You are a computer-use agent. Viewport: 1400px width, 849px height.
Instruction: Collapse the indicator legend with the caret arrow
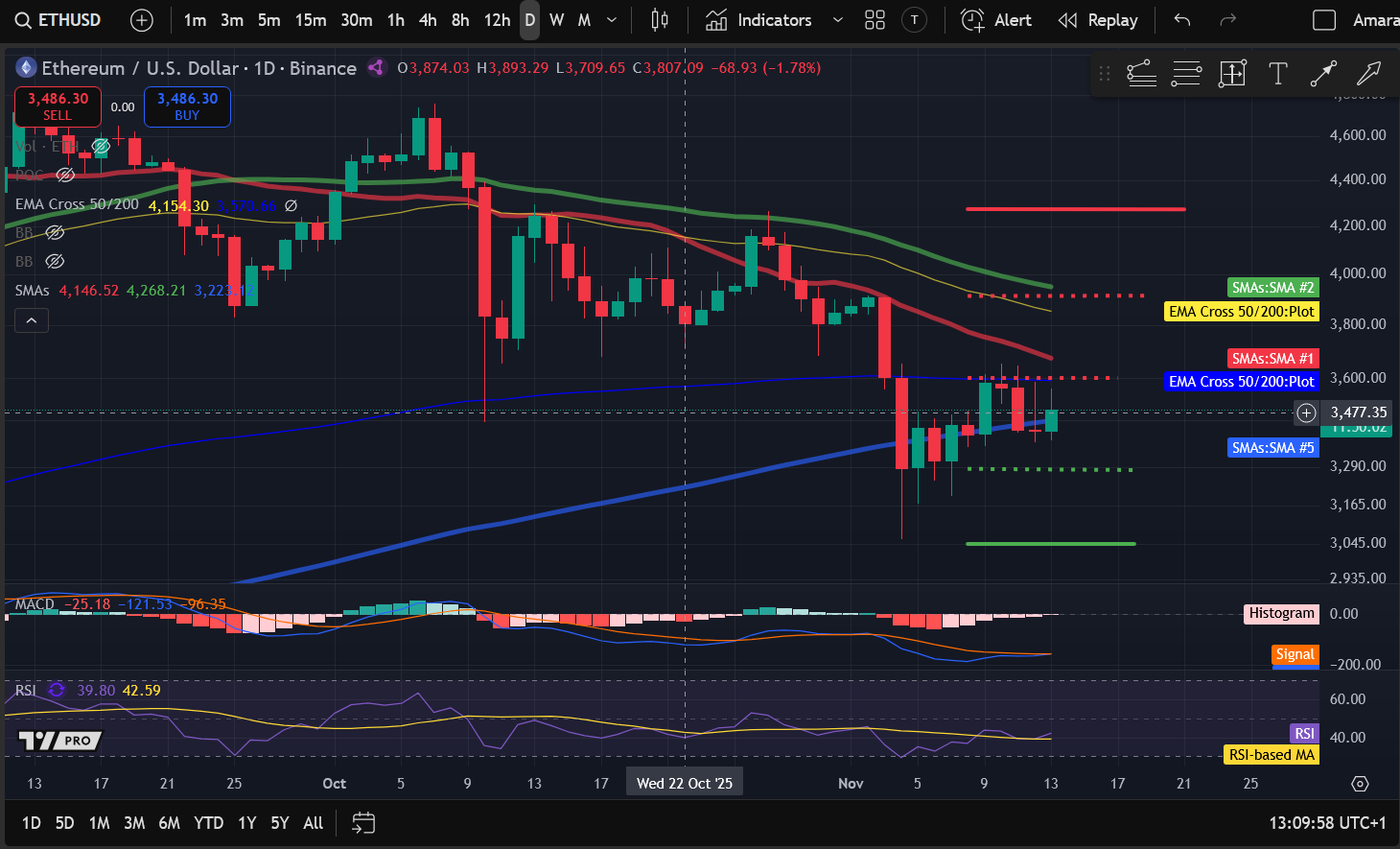[x=31, y=319]
